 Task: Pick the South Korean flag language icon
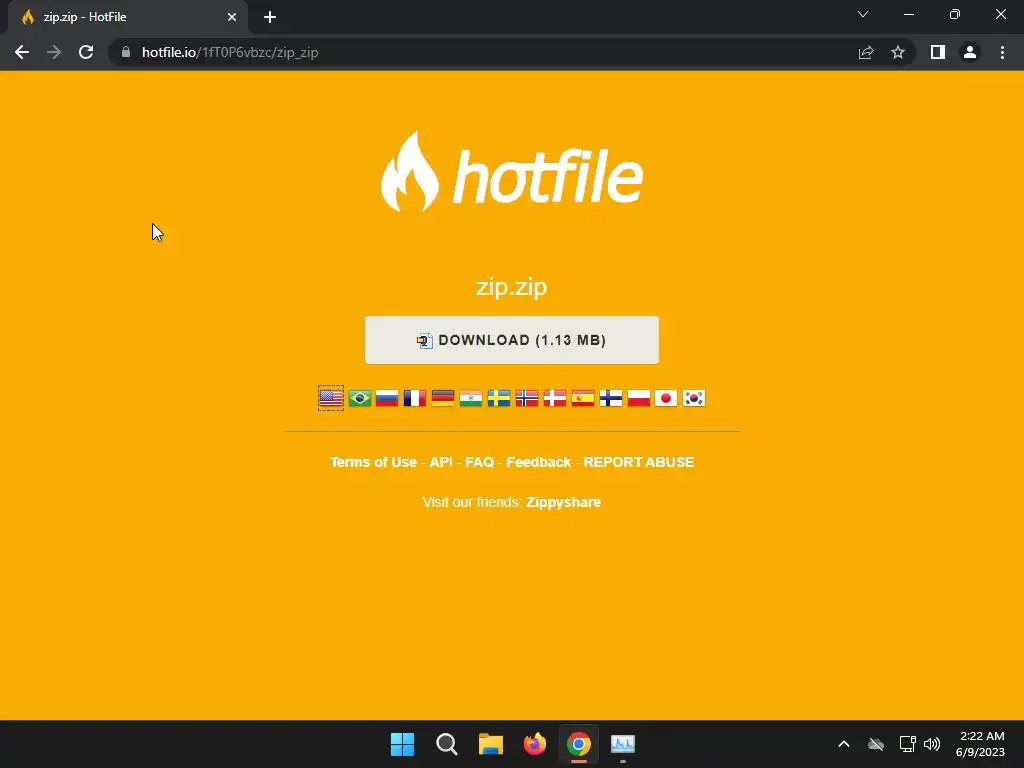click(694, 398)
